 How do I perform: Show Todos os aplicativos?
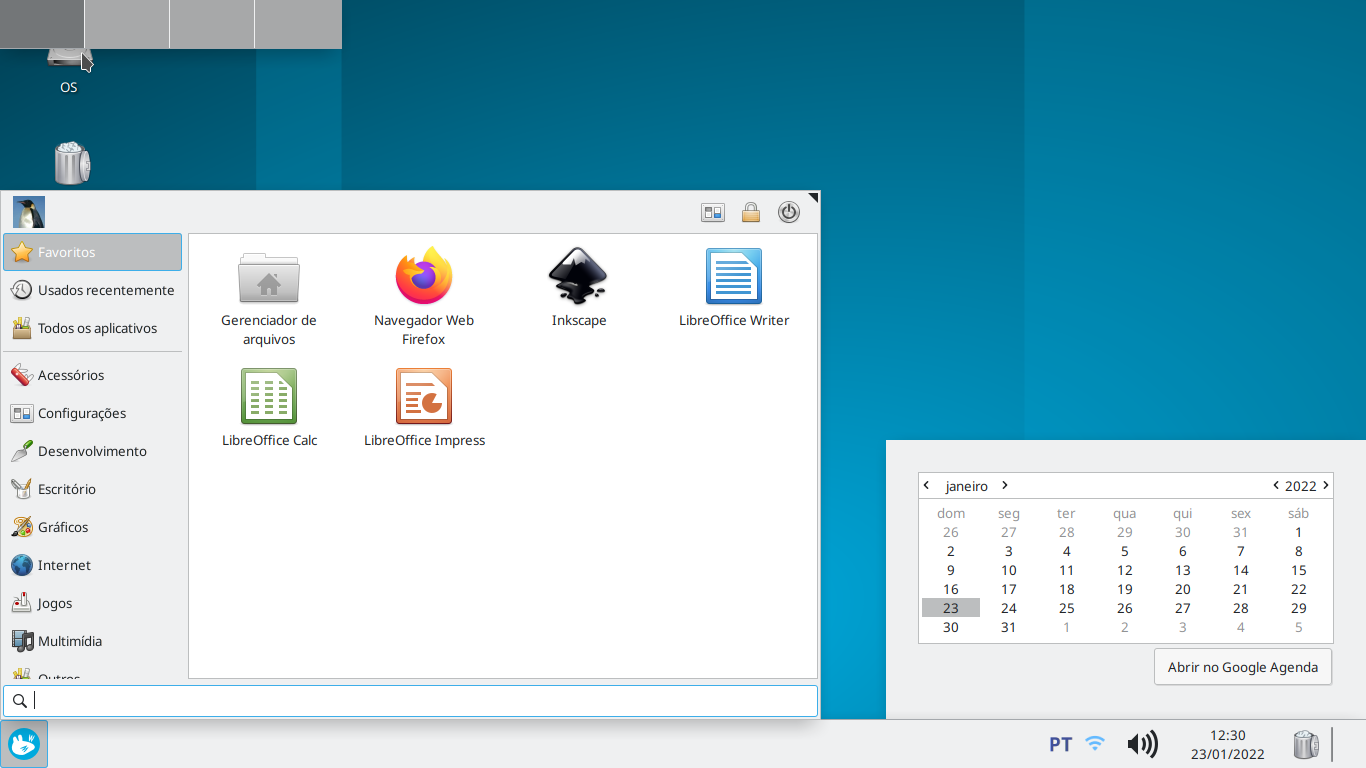(93, 328)
